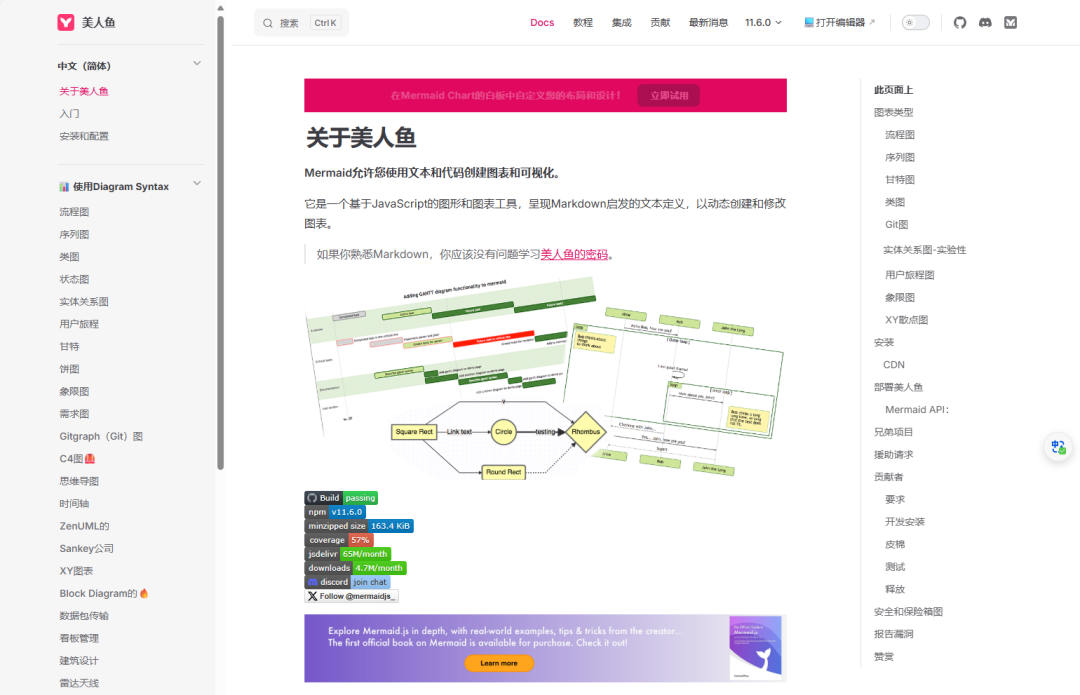
Task: Click the npm v11.6.0 badge
Action: pyautogui.click(x=335, y=512)
